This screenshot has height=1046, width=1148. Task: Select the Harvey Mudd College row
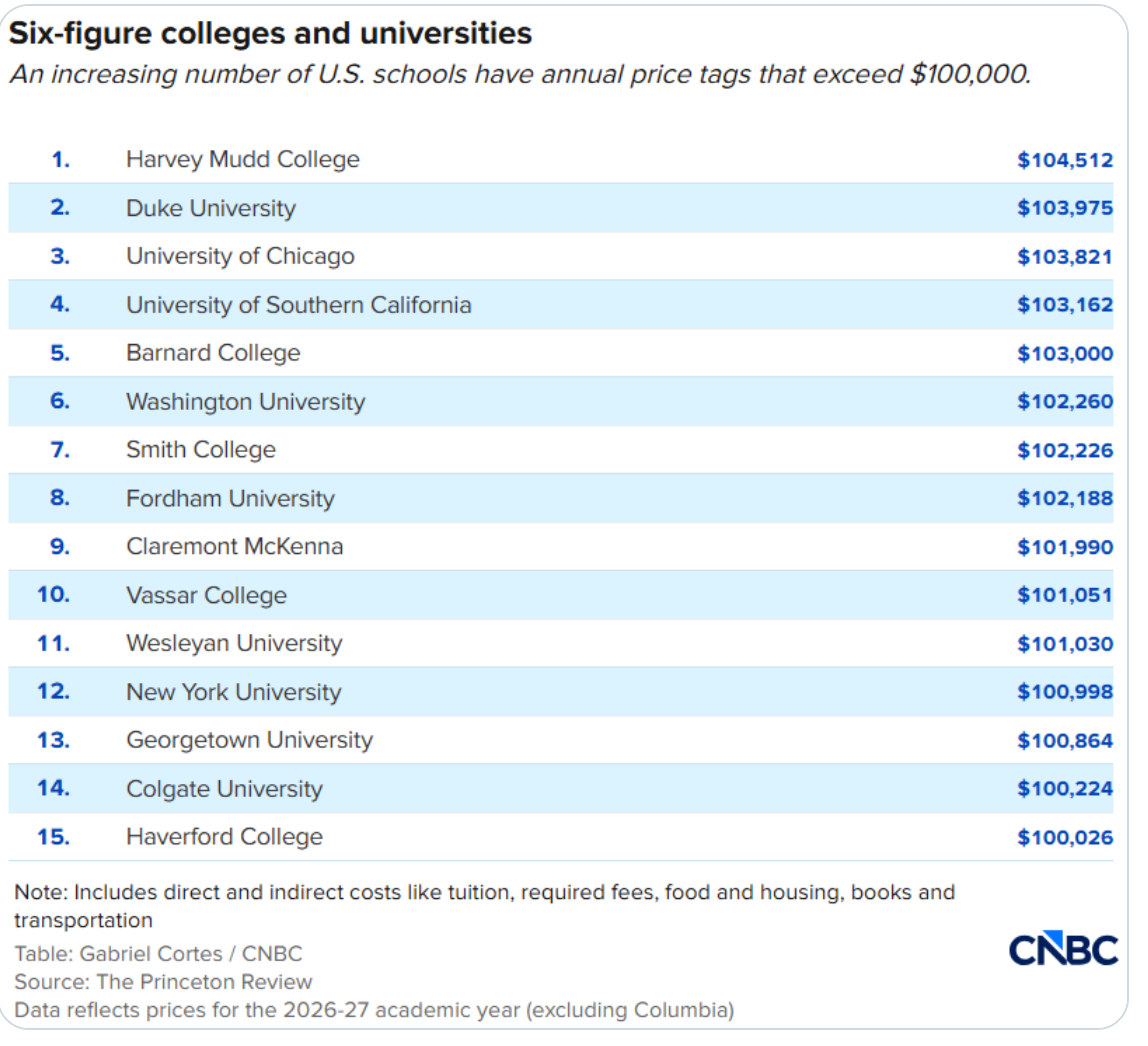click(561, 160)
